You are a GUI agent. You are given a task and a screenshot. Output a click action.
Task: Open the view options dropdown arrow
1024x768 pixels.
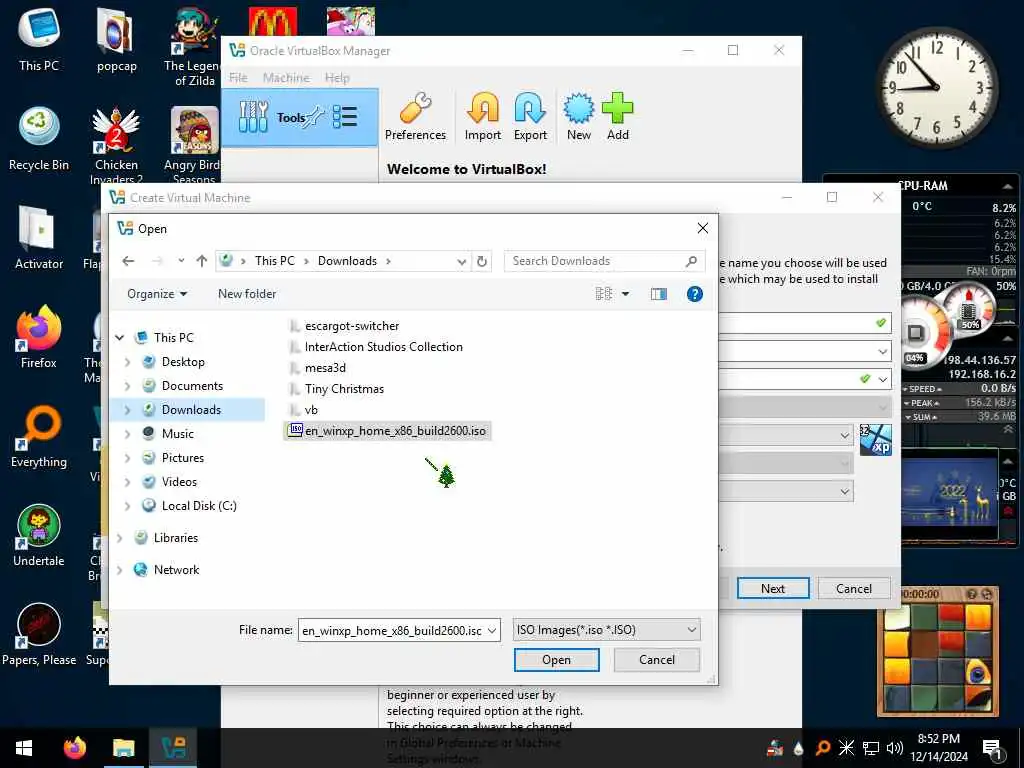tap(626, 294)
